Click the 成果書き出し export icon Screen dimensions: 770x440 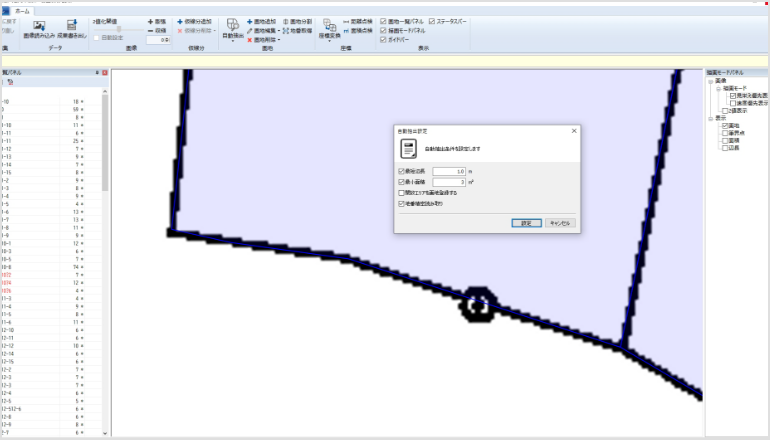pos(71,26)
